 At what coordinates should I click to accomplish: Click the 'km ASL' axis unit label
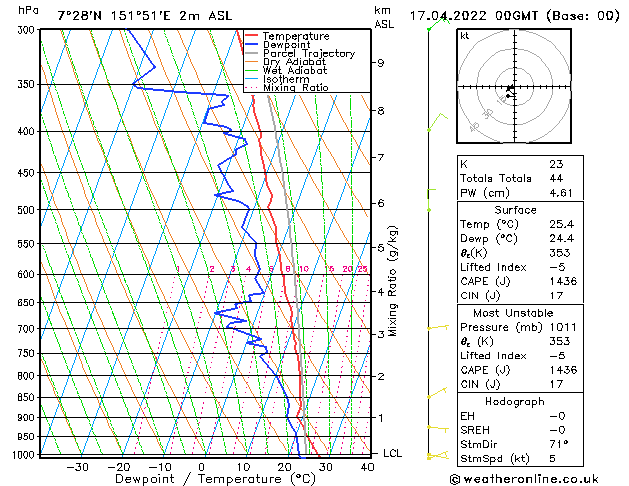pyautogui.click(x=384, y=17)
